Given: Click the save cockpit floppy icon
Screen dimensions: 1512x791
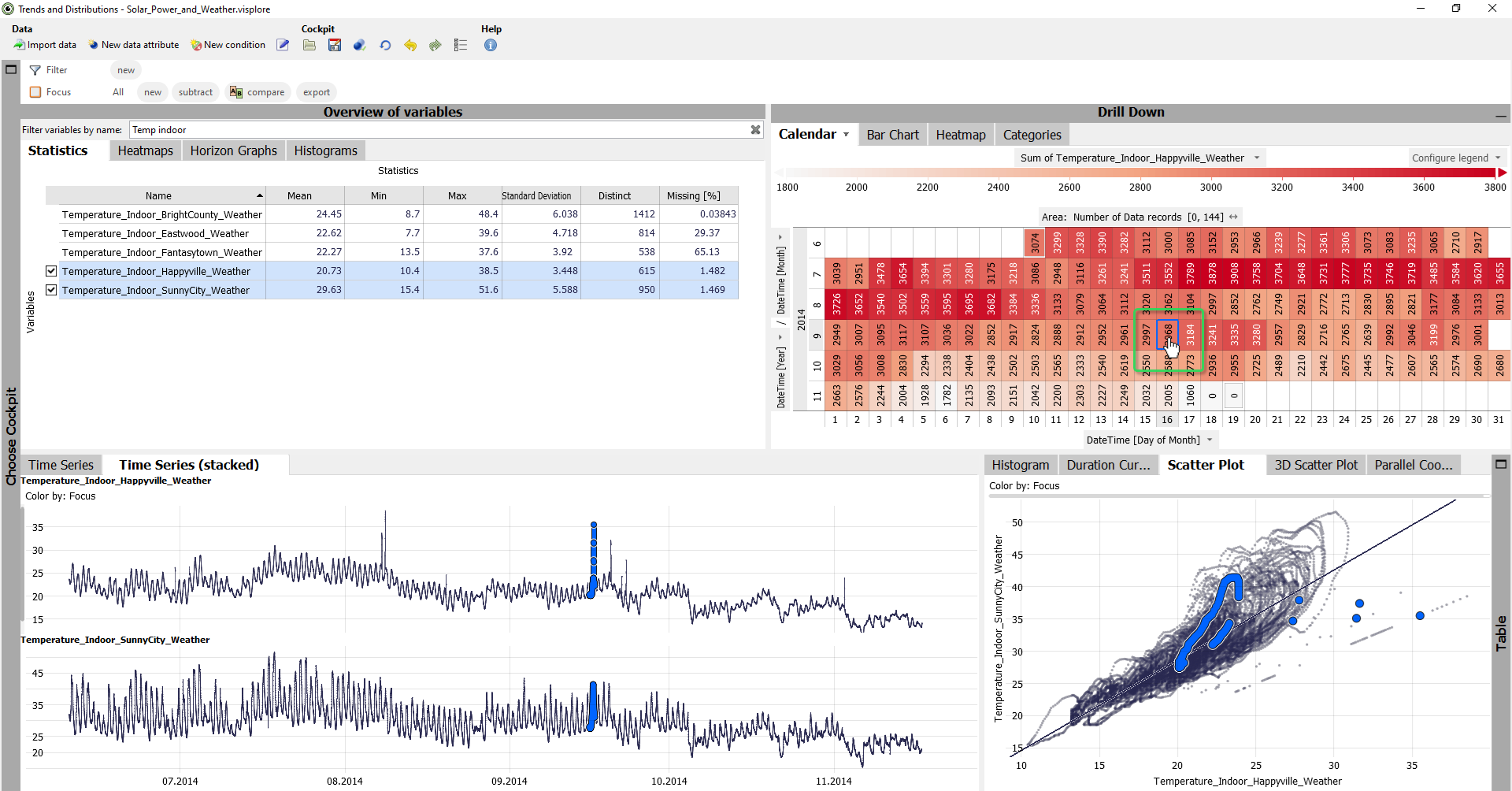Looking at the screenshot, I should pos(335,45).
